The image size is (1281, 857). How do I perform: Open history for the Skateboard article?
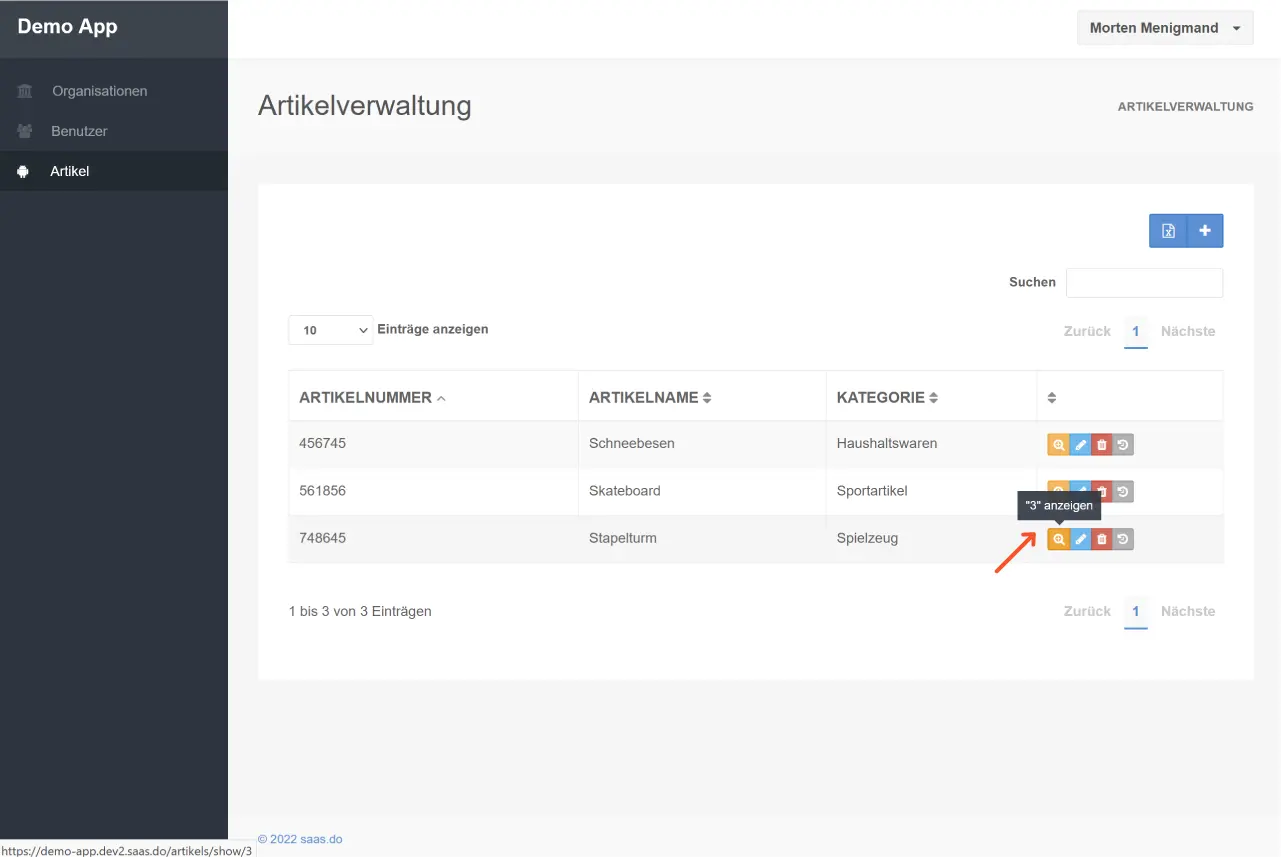point(1124,492)
